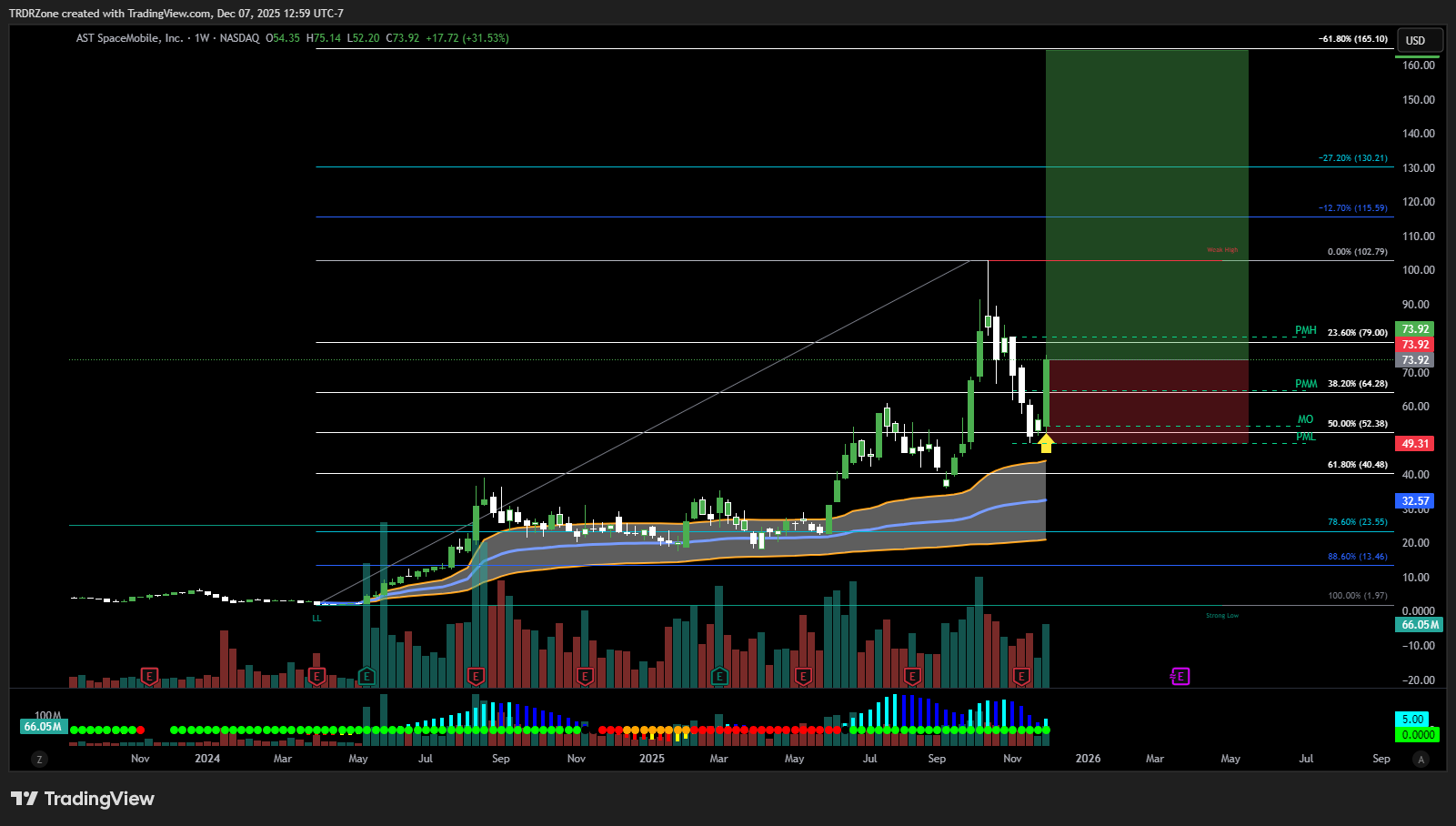Click the PMH level label
1456x826 pixels.
[x=1306, y=330]
